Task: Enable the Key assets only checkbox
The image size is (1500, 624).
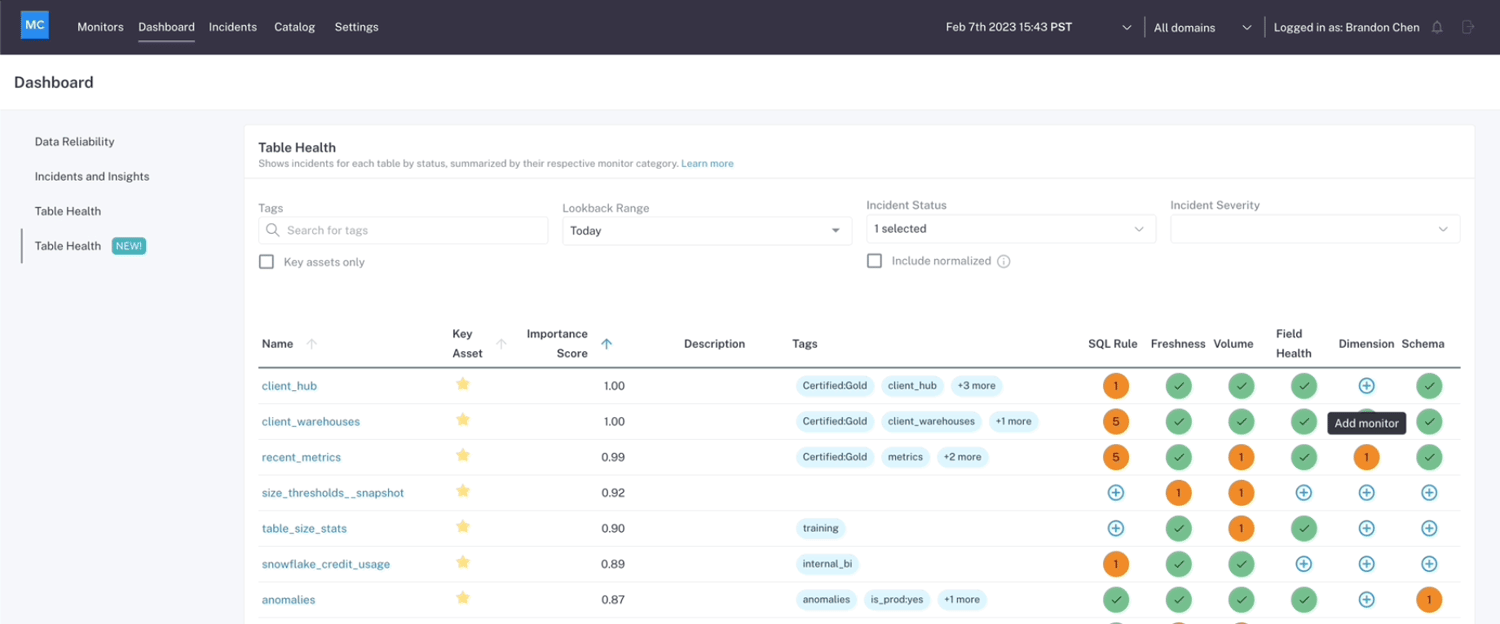Action: coord(266,262)
